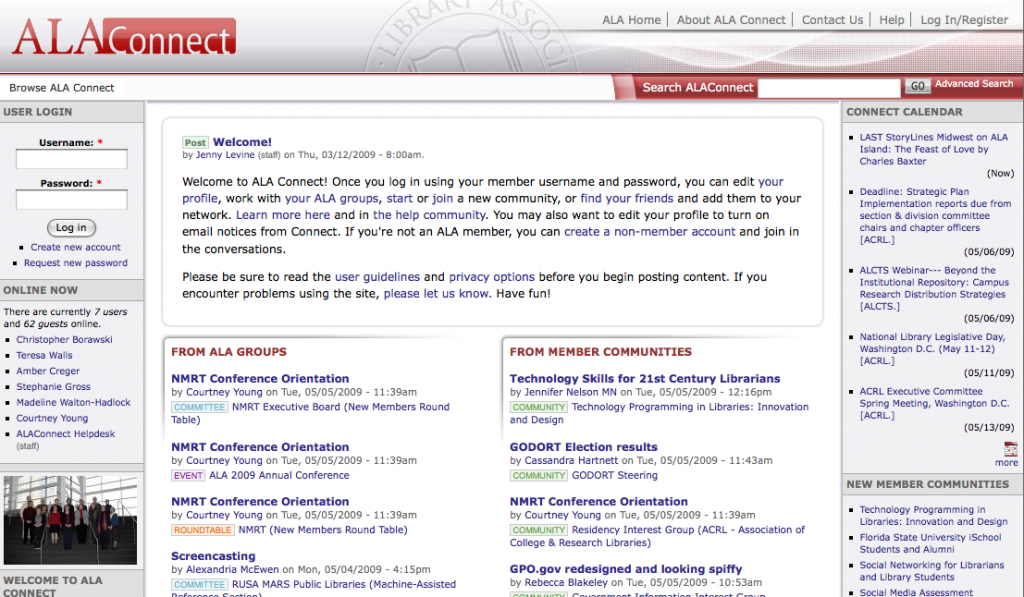Open Advanced Search

[974, 85]
